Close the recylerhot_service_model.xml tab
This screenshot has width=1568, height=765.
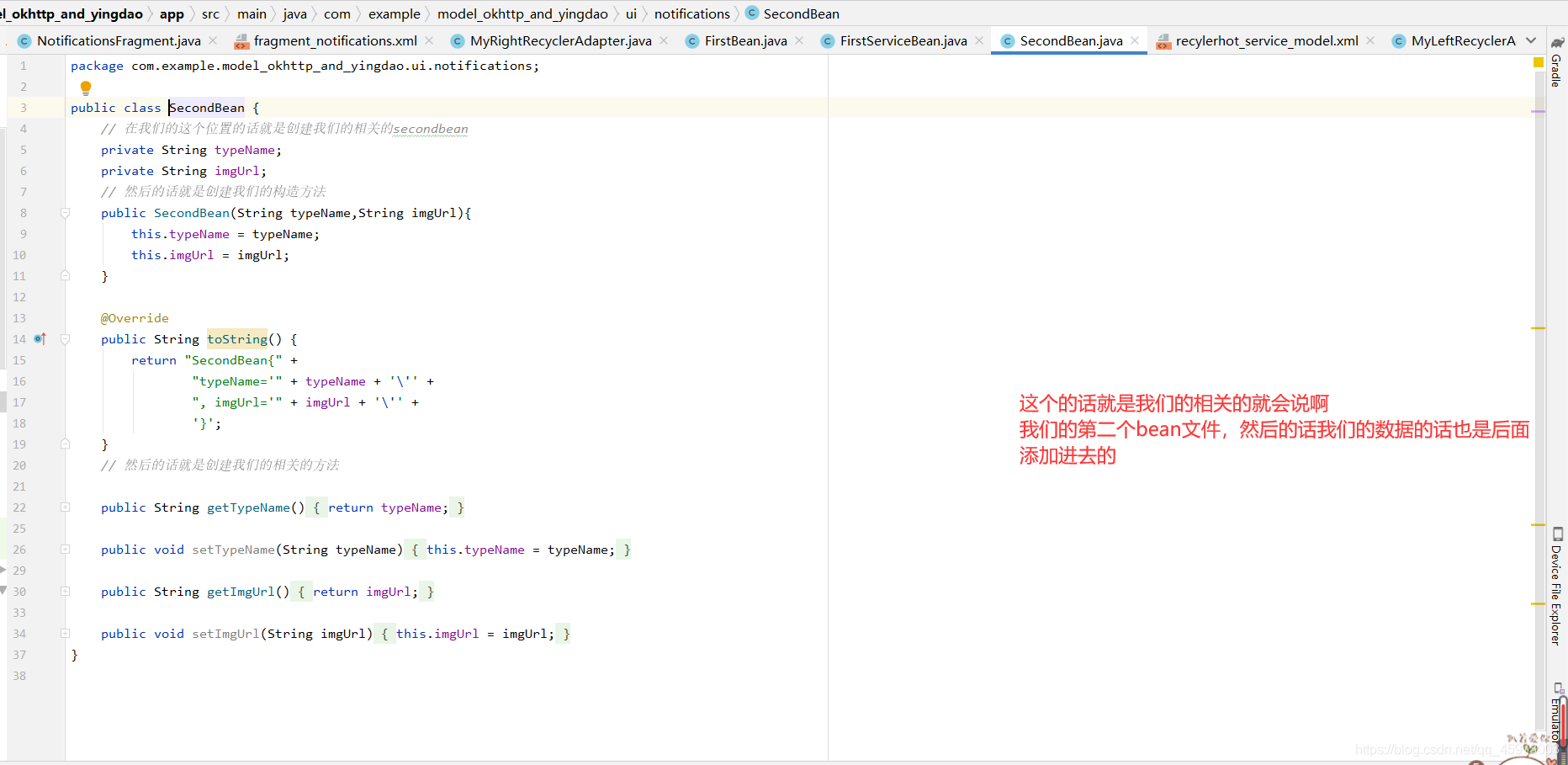[x=1370, y=40]
